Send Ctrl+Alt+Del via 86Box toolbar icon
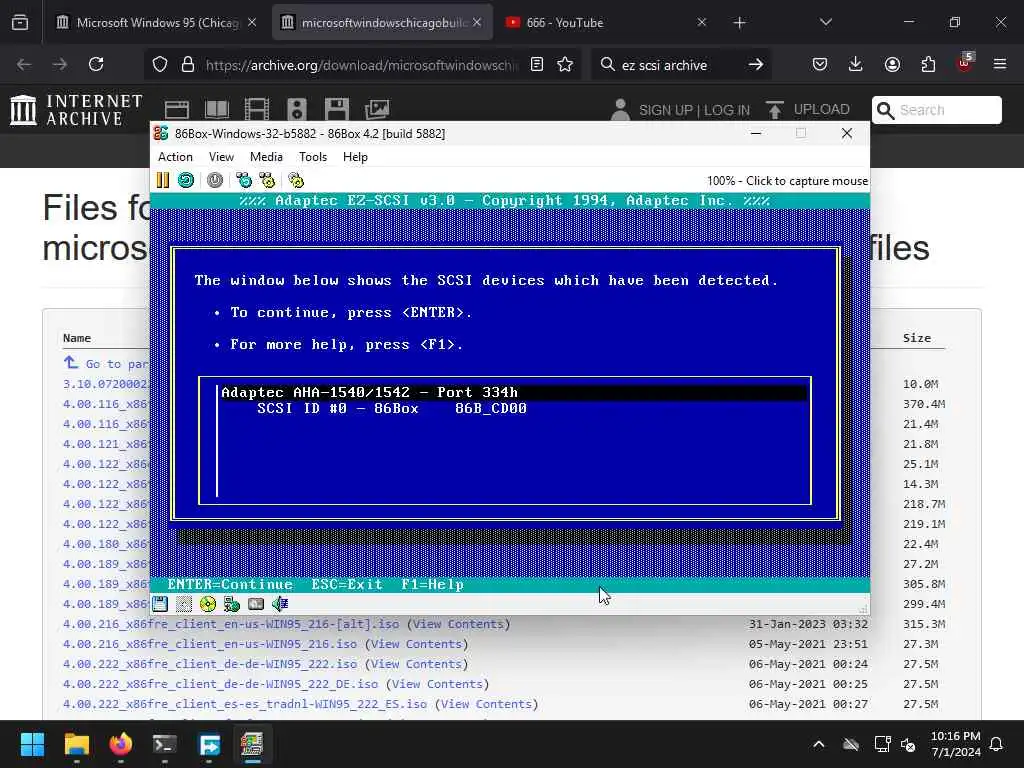Image resolution: width=1024 pixels, height=768 pixels. pos(244,180)
